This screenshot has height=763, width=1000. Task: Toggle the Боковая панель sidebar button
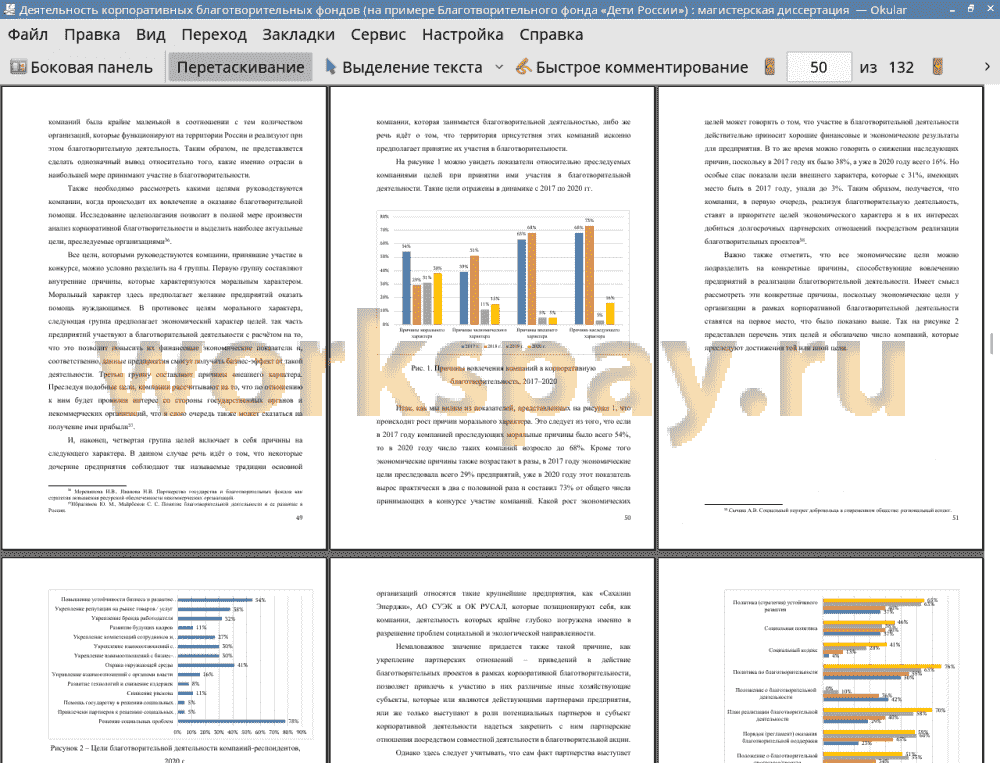click(82, 67)
